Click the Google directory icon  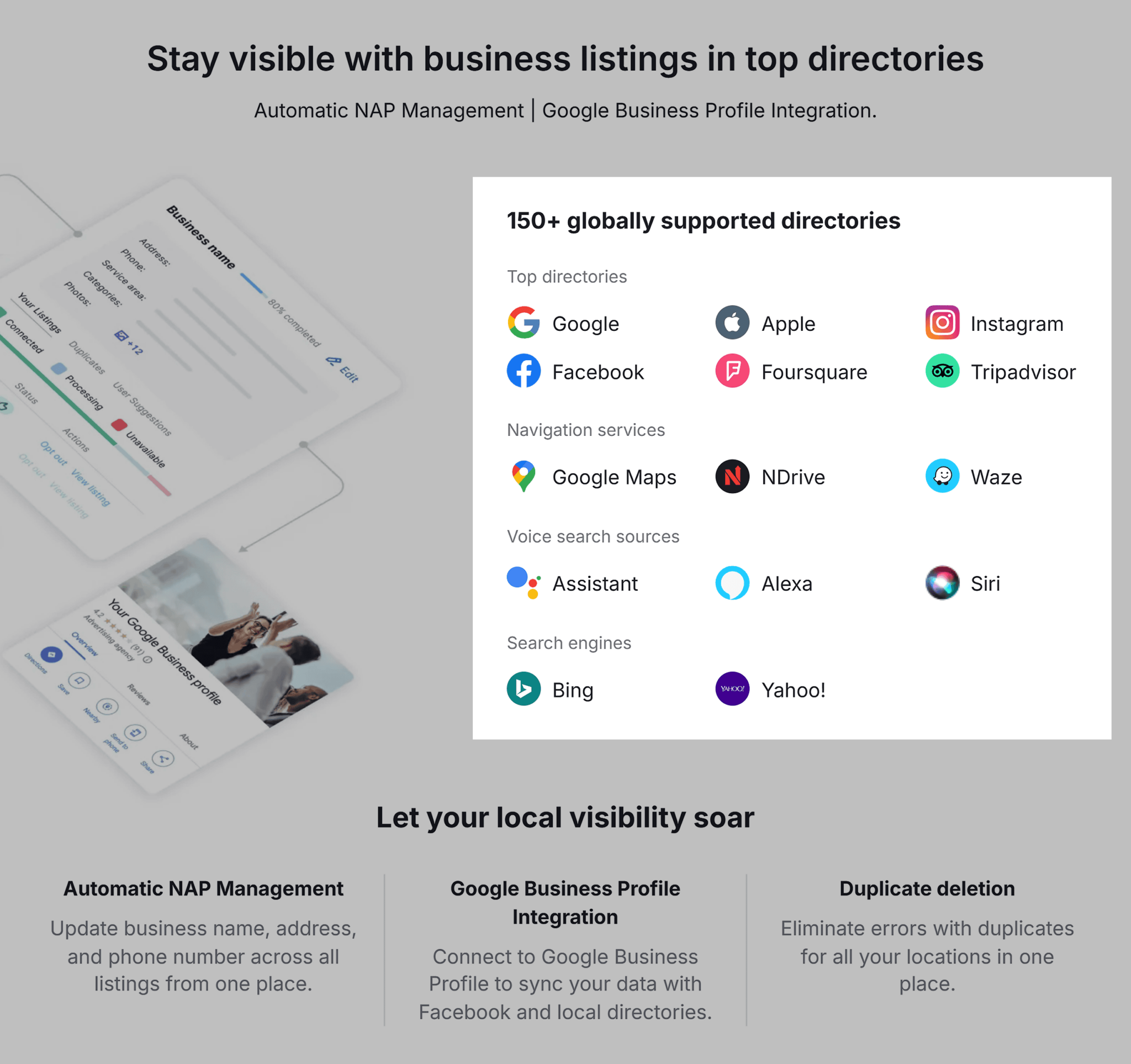(524, 322)
